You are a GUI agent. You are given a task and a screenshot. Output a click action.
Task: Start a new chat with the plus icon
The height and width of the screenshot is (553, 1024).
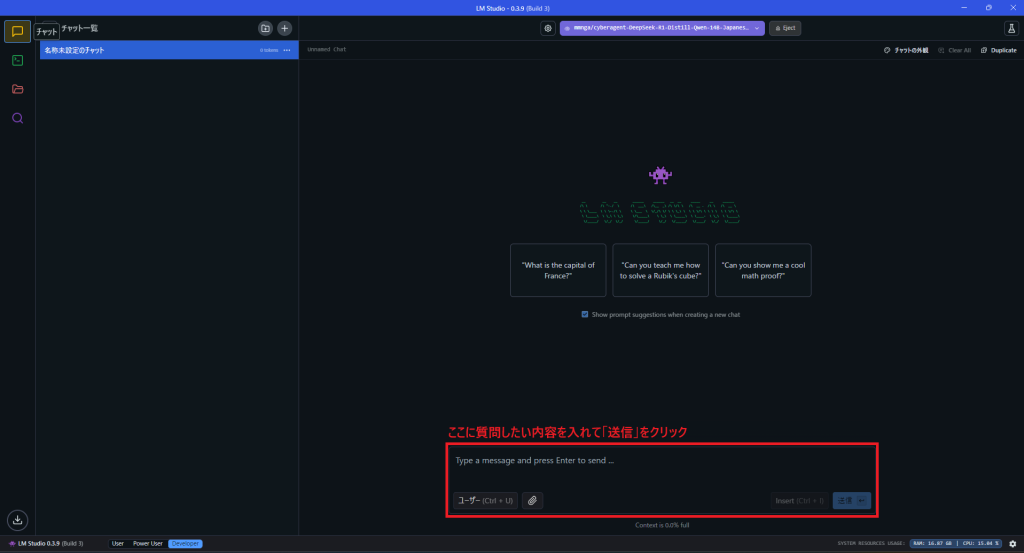pos(284,29)
